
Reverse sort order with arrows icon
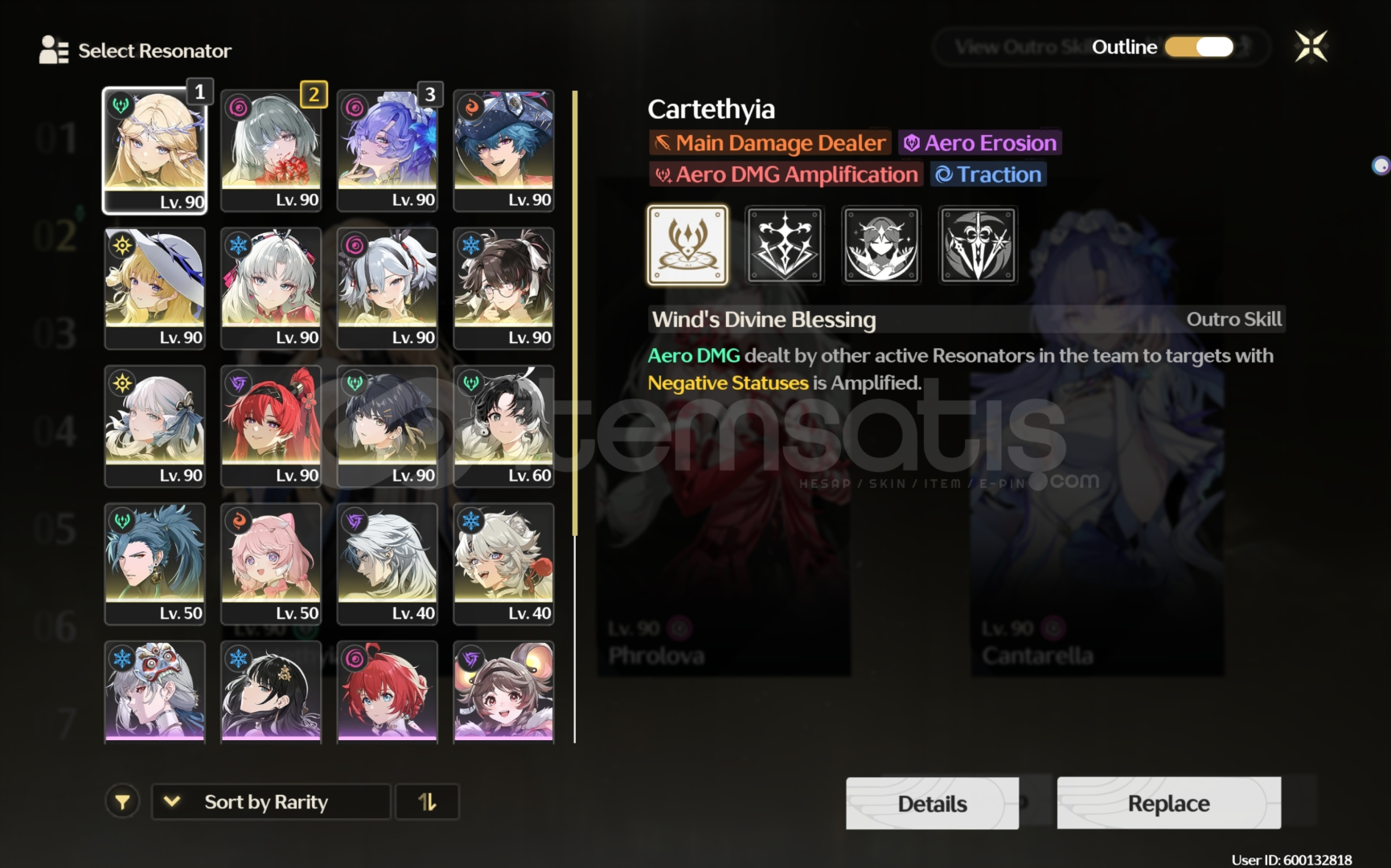[x=427, y=801]
